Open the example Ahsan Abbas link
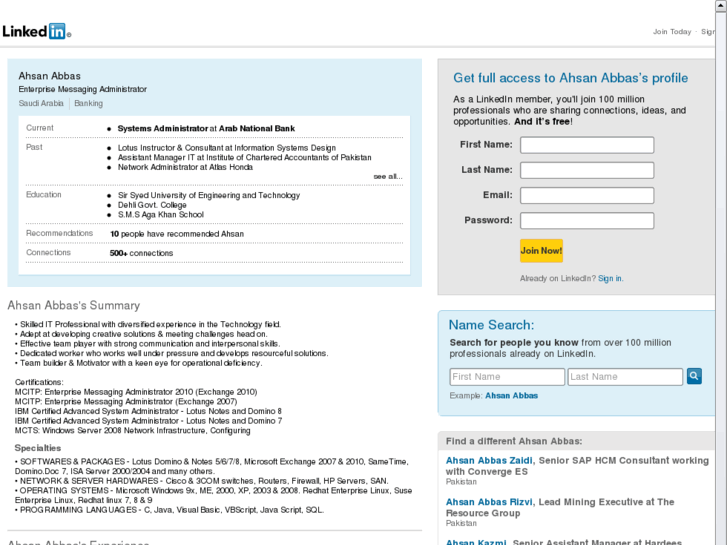 tap(511, 396)
